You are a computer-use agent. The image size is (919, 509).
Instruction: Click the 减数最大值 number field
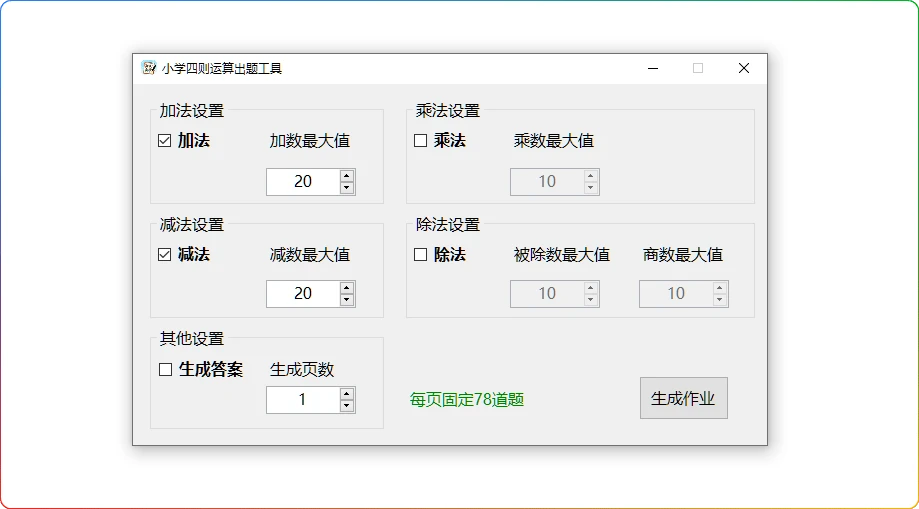pos(303,294)
